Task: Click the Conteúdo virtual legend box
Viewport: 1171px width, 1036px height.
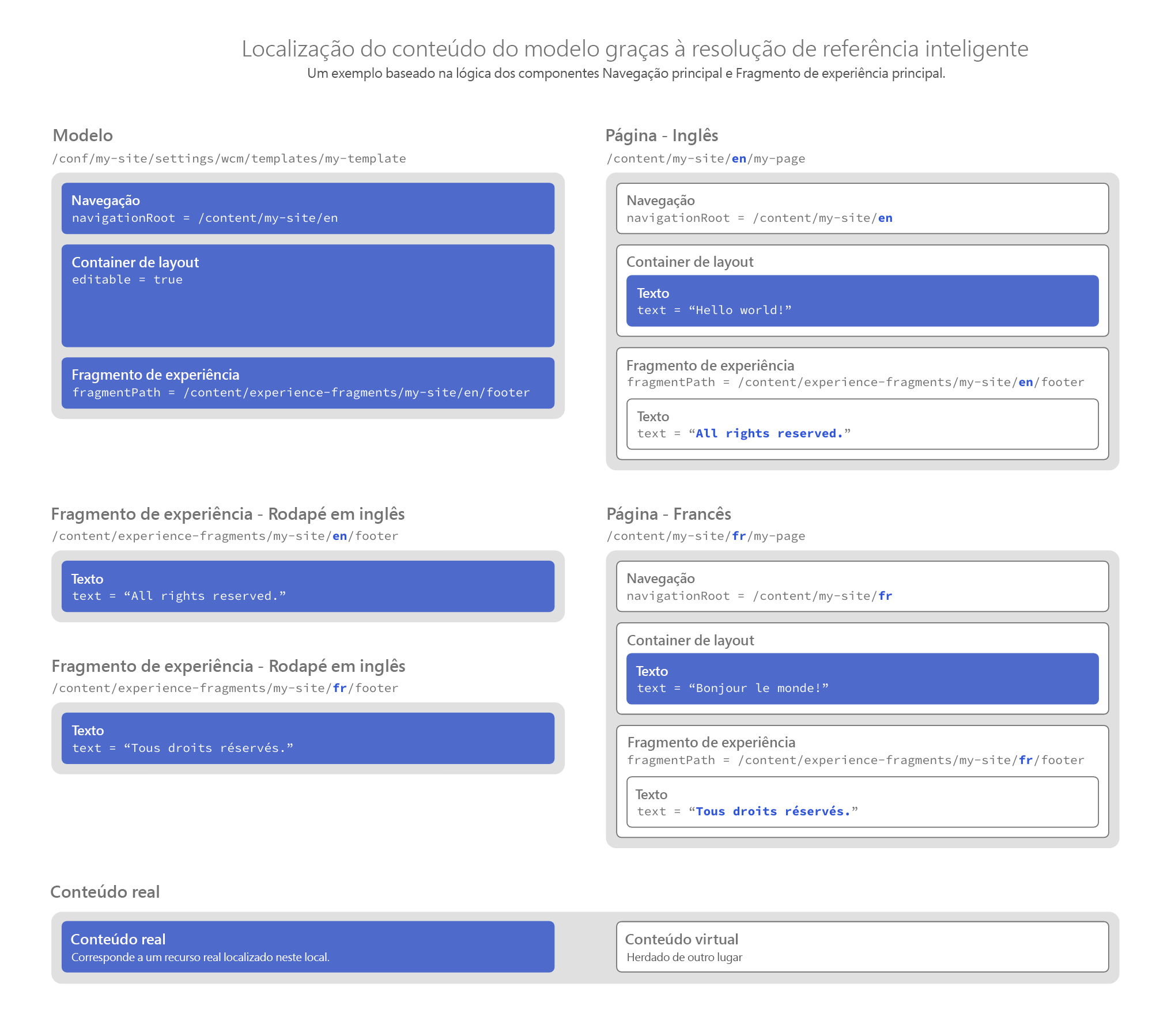Action: [x=862, y=947]
